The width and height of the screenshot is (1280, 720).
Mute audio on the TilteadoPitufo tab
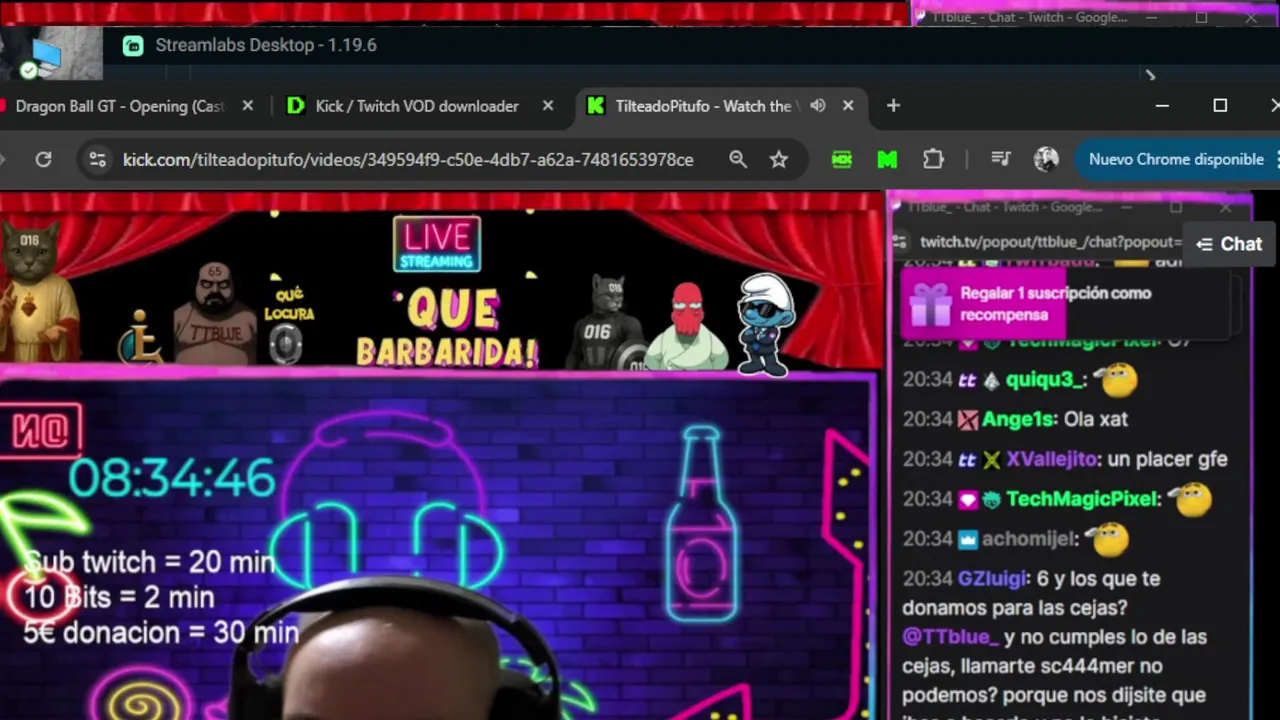tap(818, 106)
